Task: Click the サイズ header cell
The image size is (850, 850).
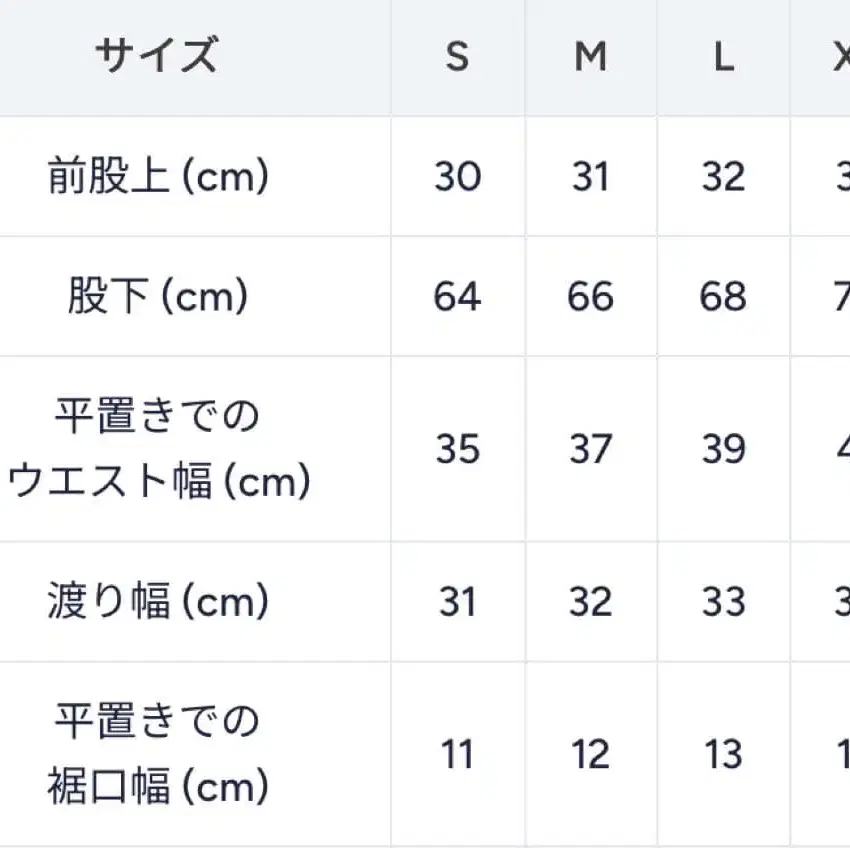Action: point(157,56)
